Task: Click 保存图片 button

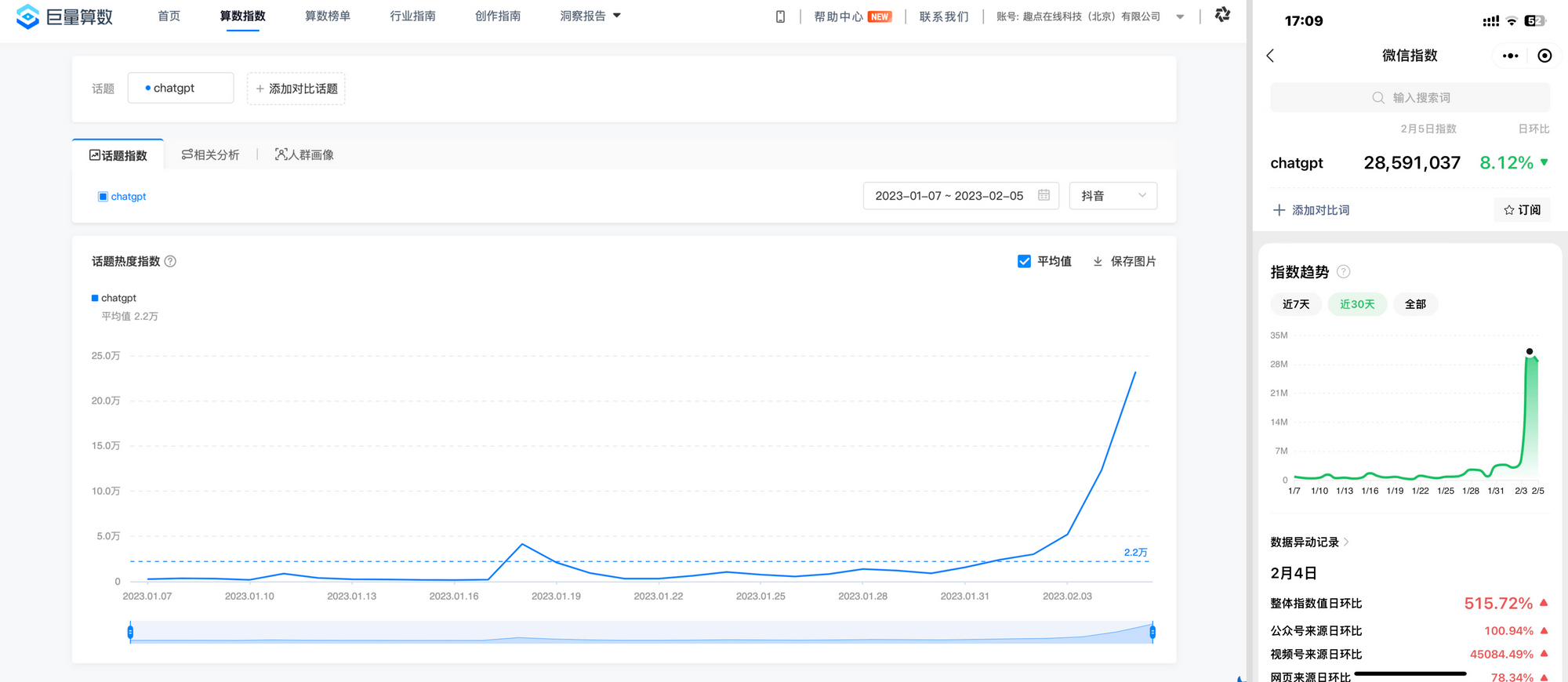Action: click(x=1124, y=261)
